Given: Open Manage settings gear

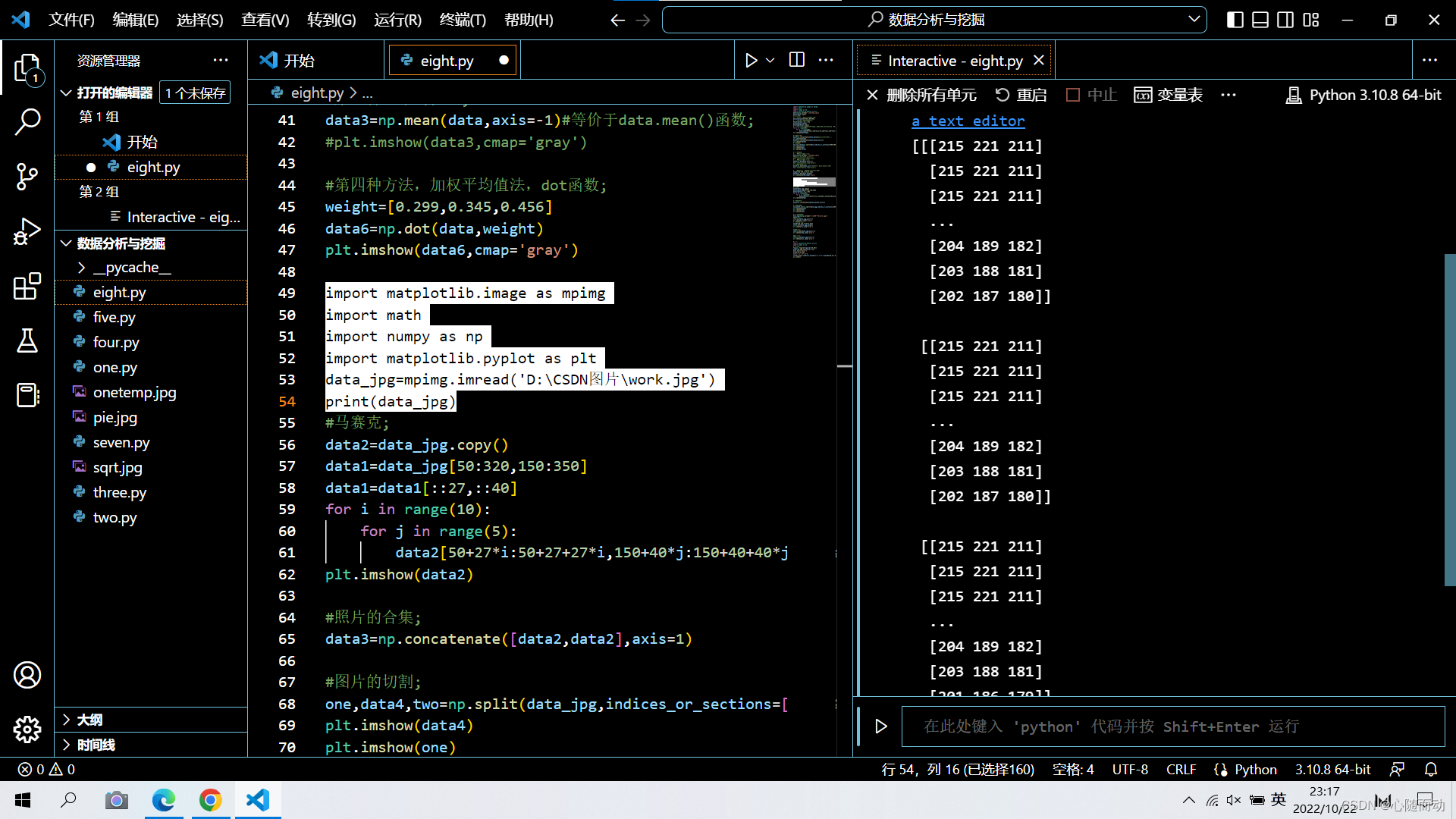Looking at the screenshot, I should (x=27, y=730).
